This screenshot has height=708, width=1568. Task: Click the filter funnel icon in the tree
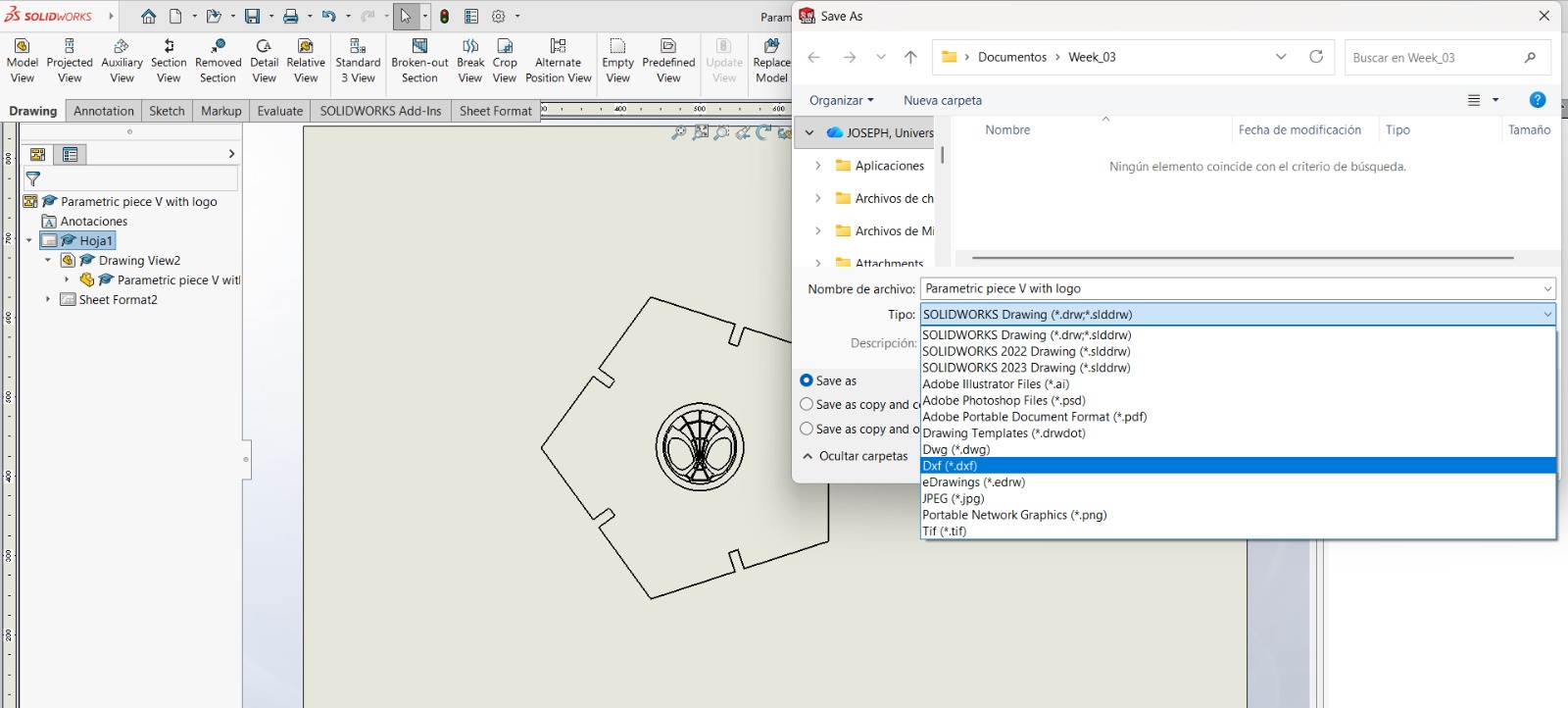click(x=33, y=178)
